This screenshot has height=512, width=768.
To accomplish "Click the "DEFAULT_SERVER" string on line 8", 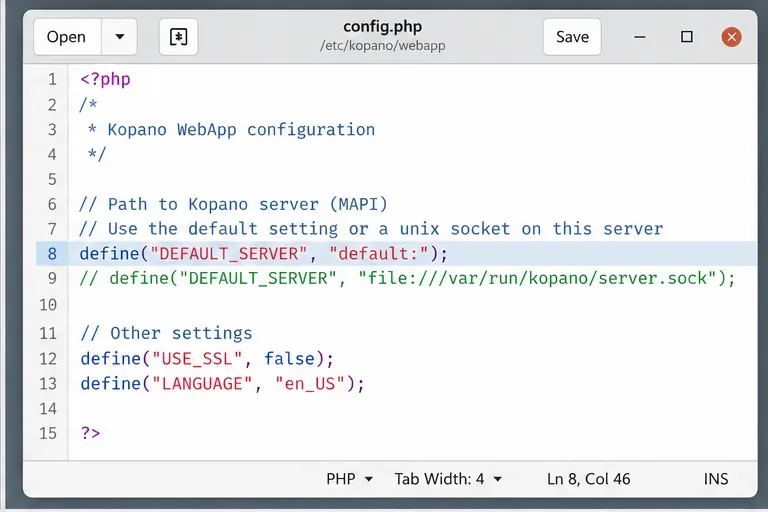I will pyautogui.click(x=229, y=254).
